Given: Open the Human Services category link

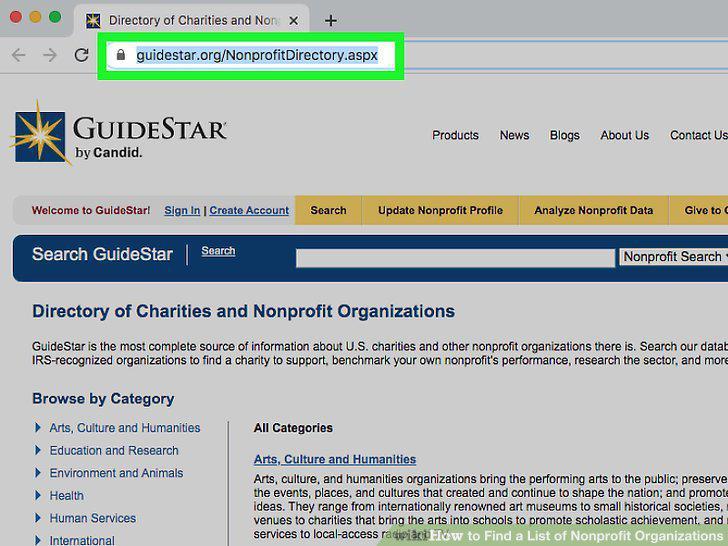Looking at the screenshot, I should [93, 518].
